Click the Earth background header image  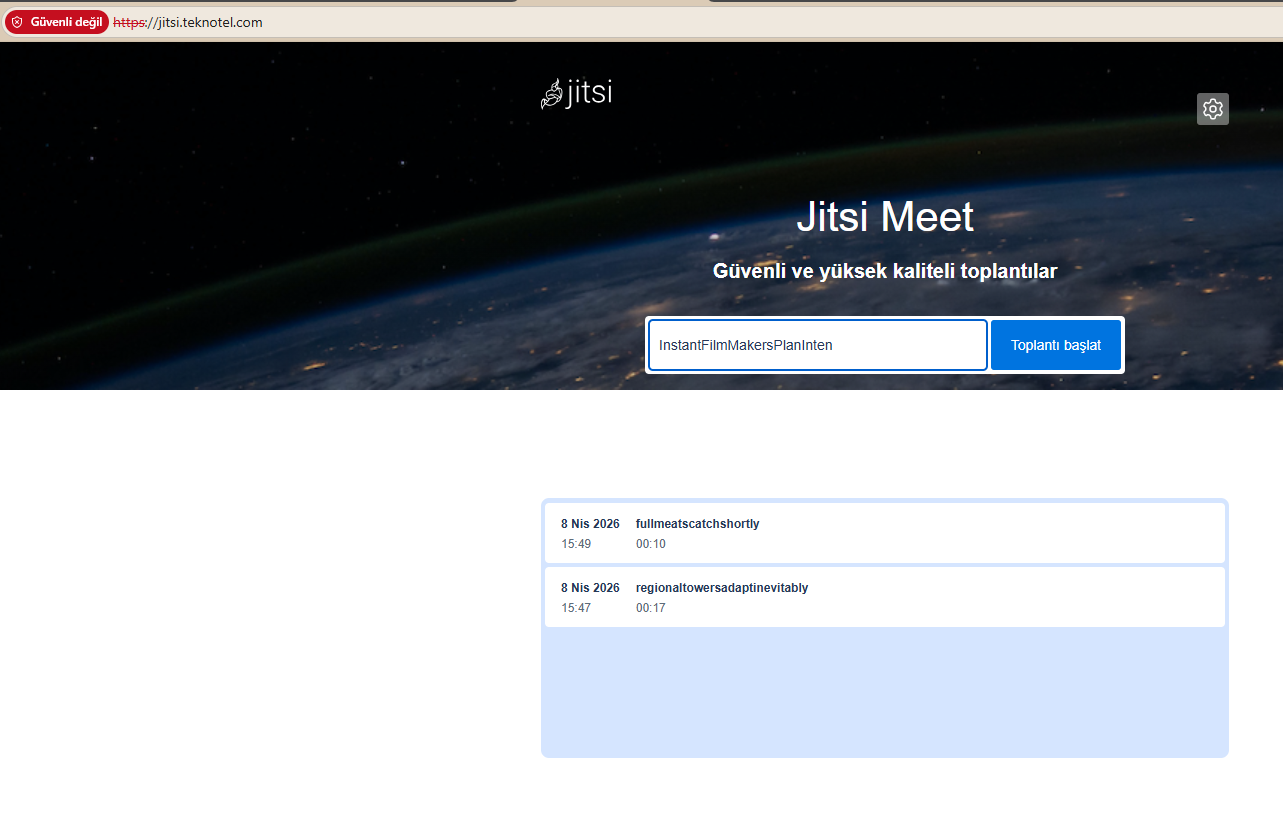(300, 250)
